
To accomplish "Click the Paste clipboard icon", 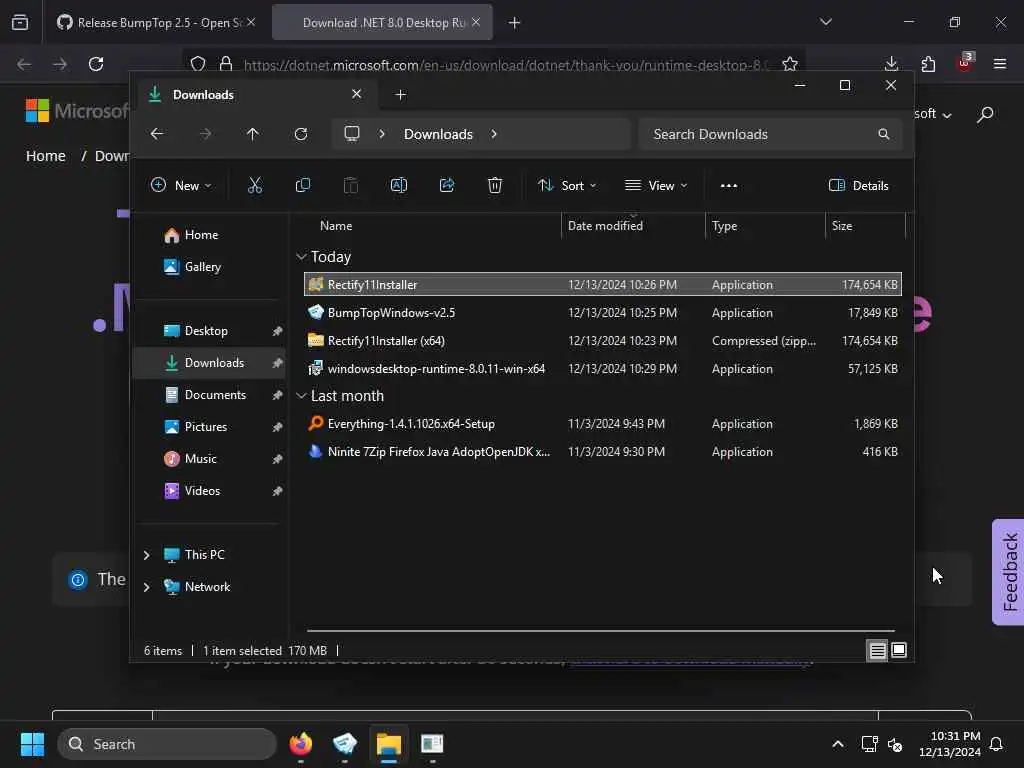I will (x=351, y=185).
